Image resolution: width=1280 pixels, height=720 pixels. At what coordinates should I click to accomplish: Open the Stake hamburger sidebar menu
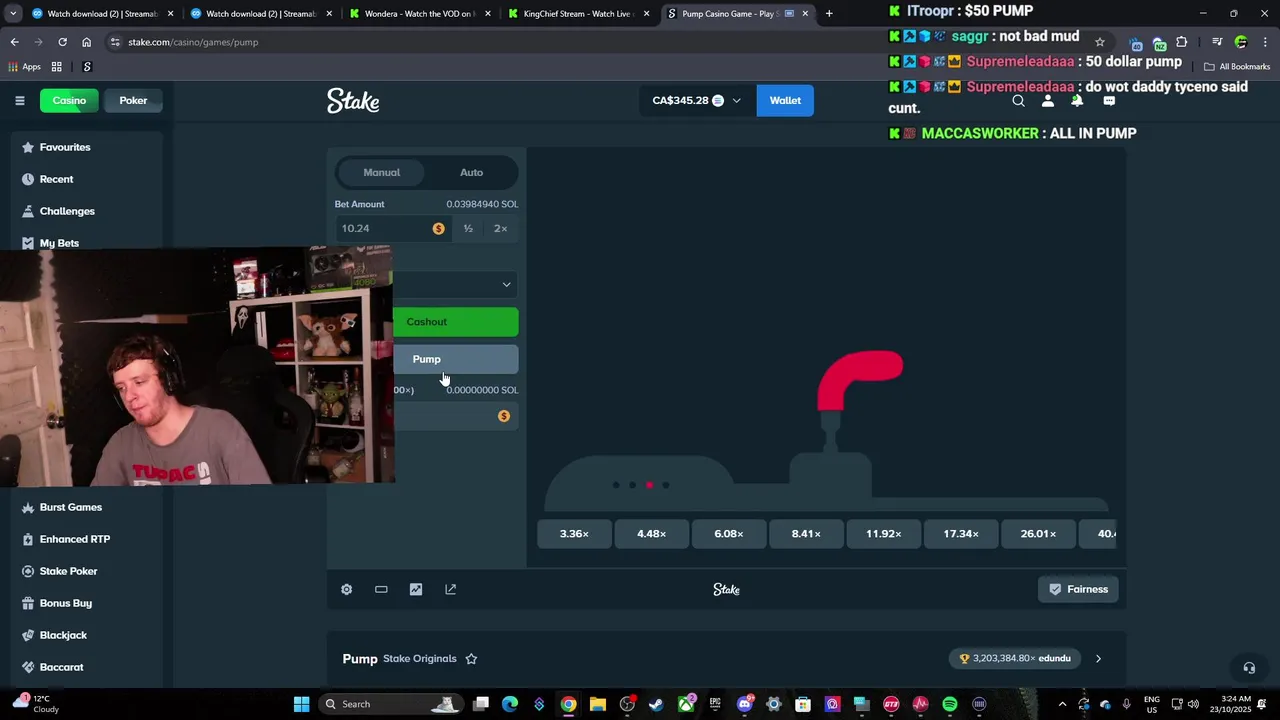click(x=19, y=100)
